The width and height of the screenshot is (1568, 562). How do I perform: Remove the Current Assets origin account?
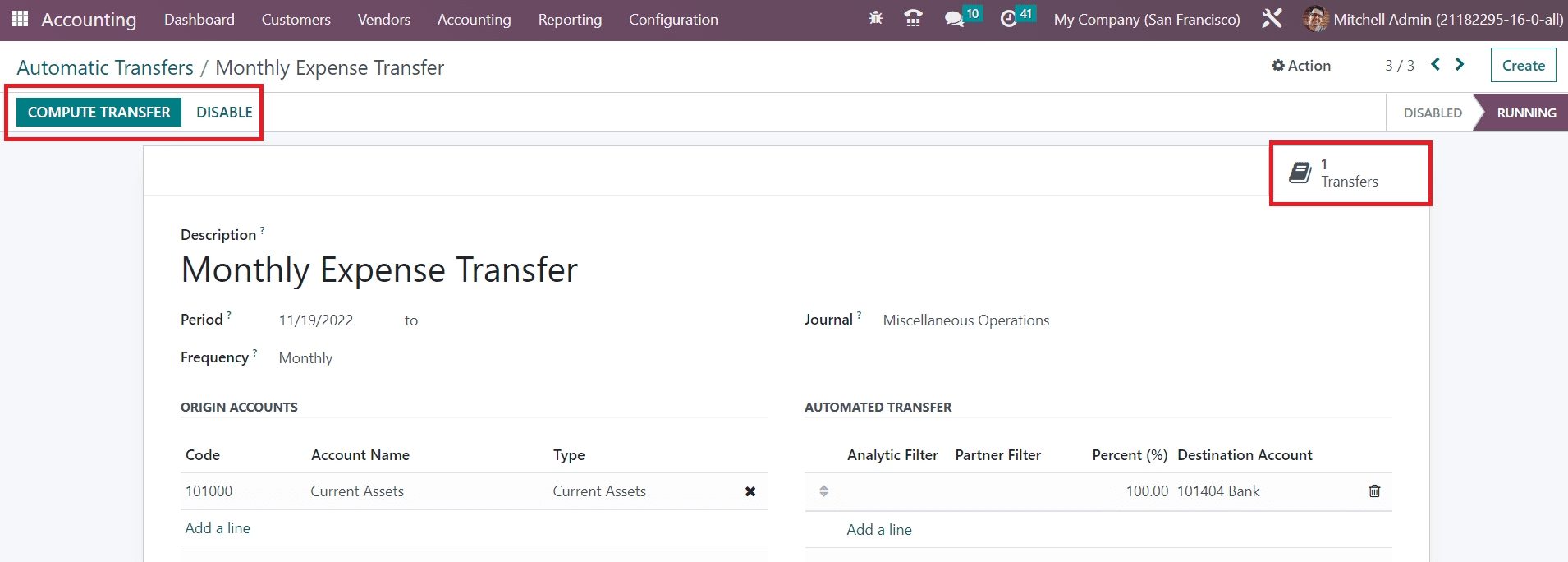750,491
